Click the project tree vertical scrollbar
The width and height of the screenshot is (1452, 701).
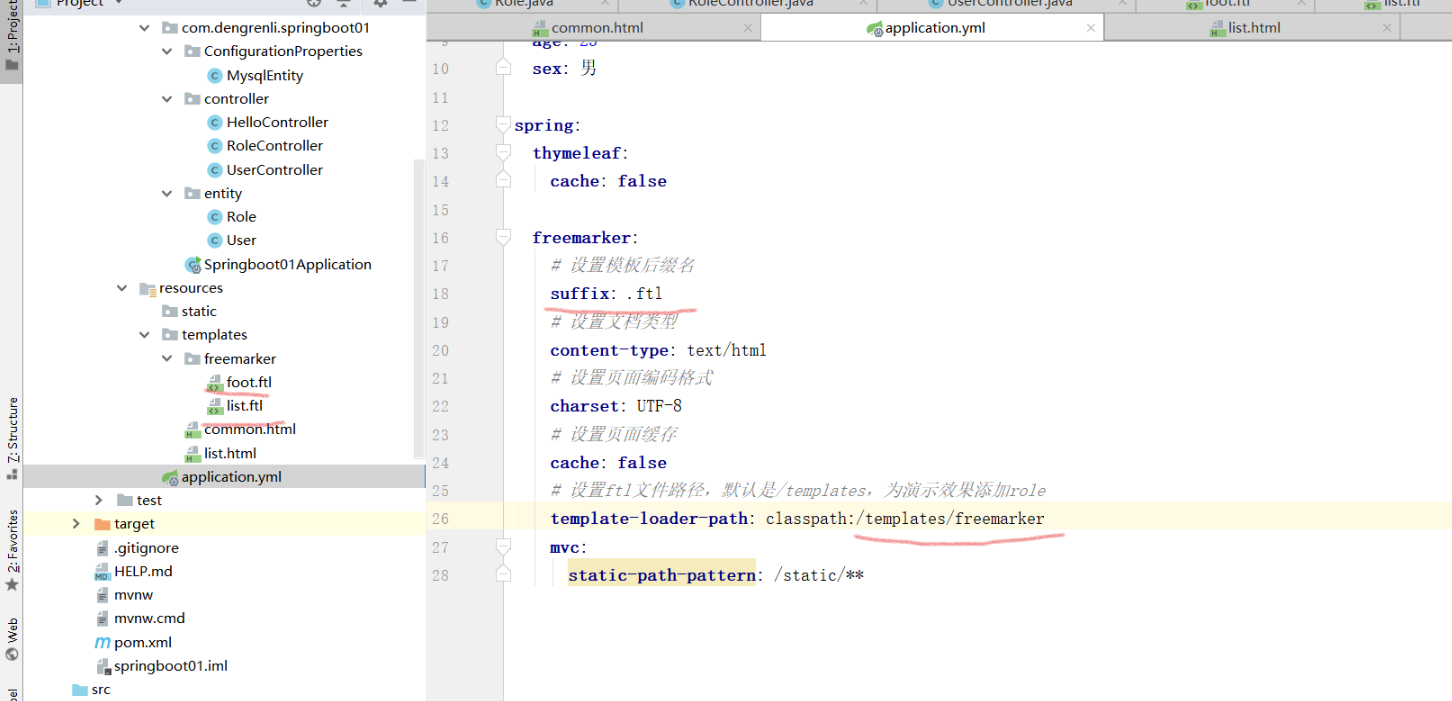419,308
